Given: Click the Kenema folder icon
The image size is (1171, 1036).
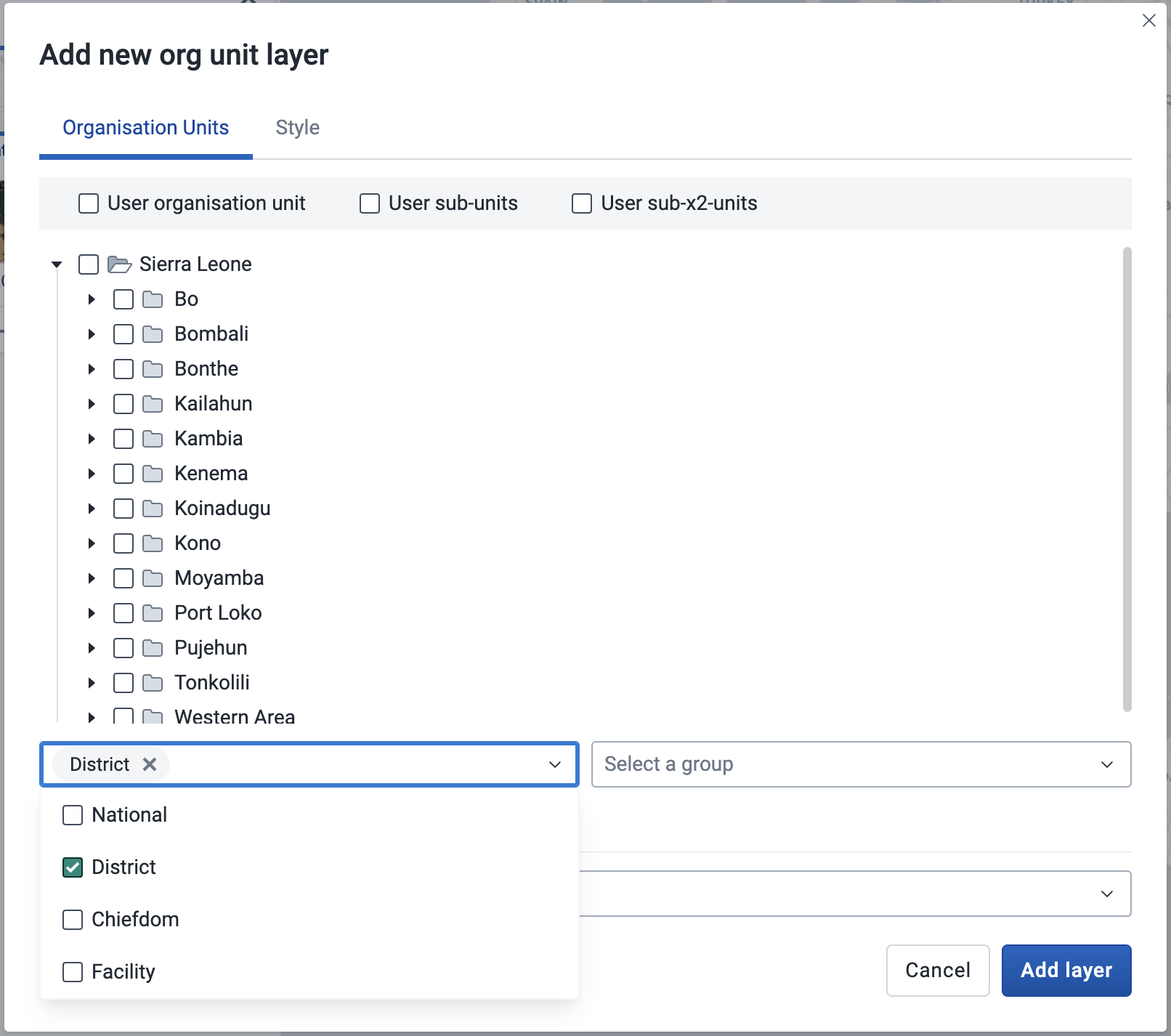Looking at the screenshot, I should click(x=153, y=473).
